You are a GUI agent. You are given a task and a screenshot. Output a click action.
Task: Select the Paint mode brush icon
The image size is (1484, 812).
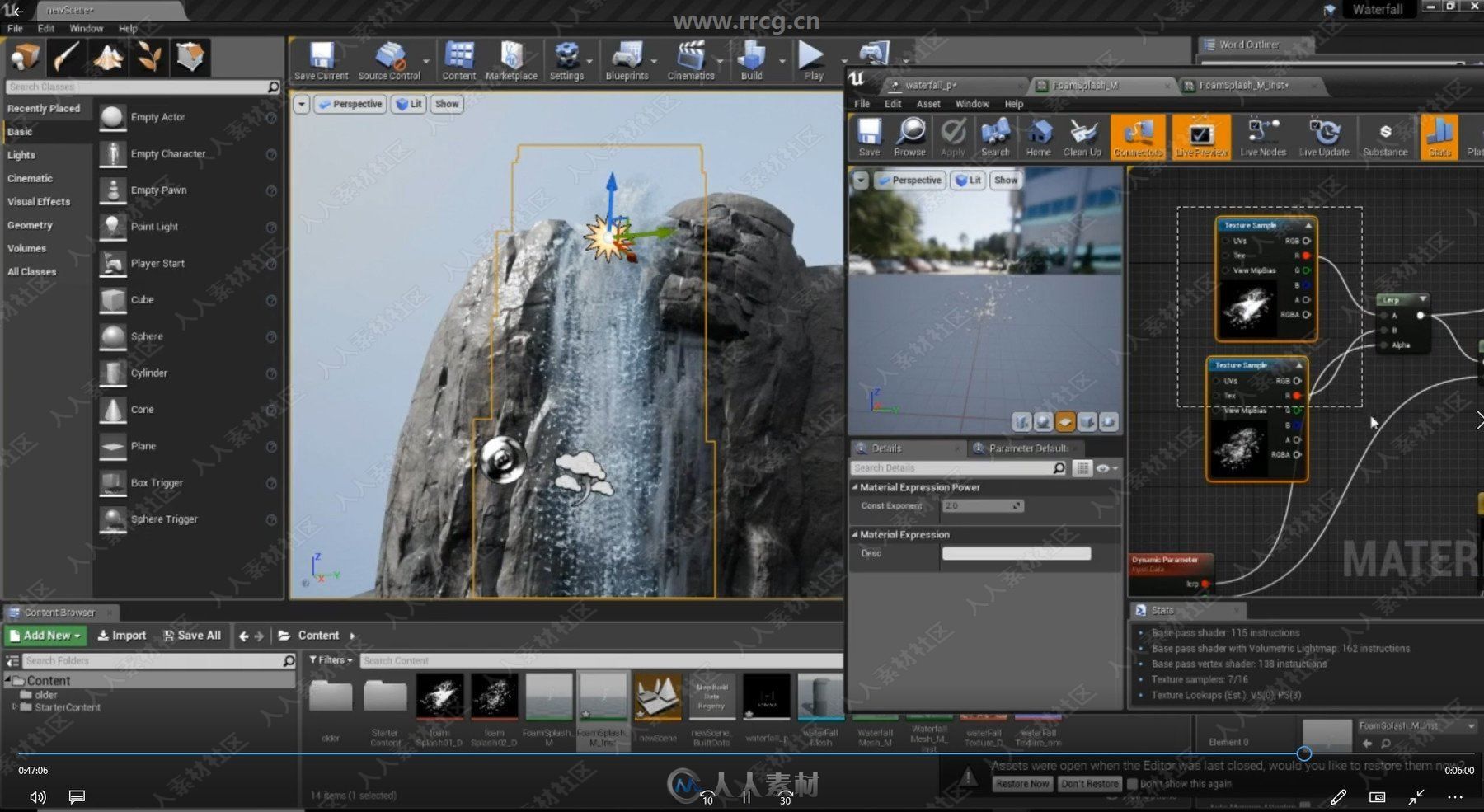[66, 57]
